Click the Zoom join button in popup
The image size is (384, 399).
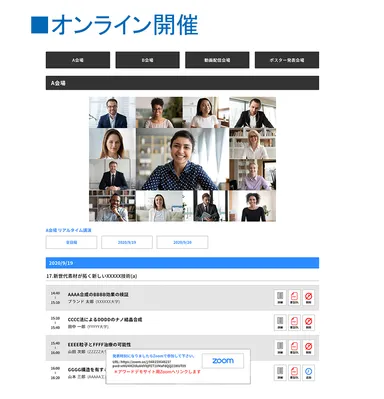(x=223, y=361)
